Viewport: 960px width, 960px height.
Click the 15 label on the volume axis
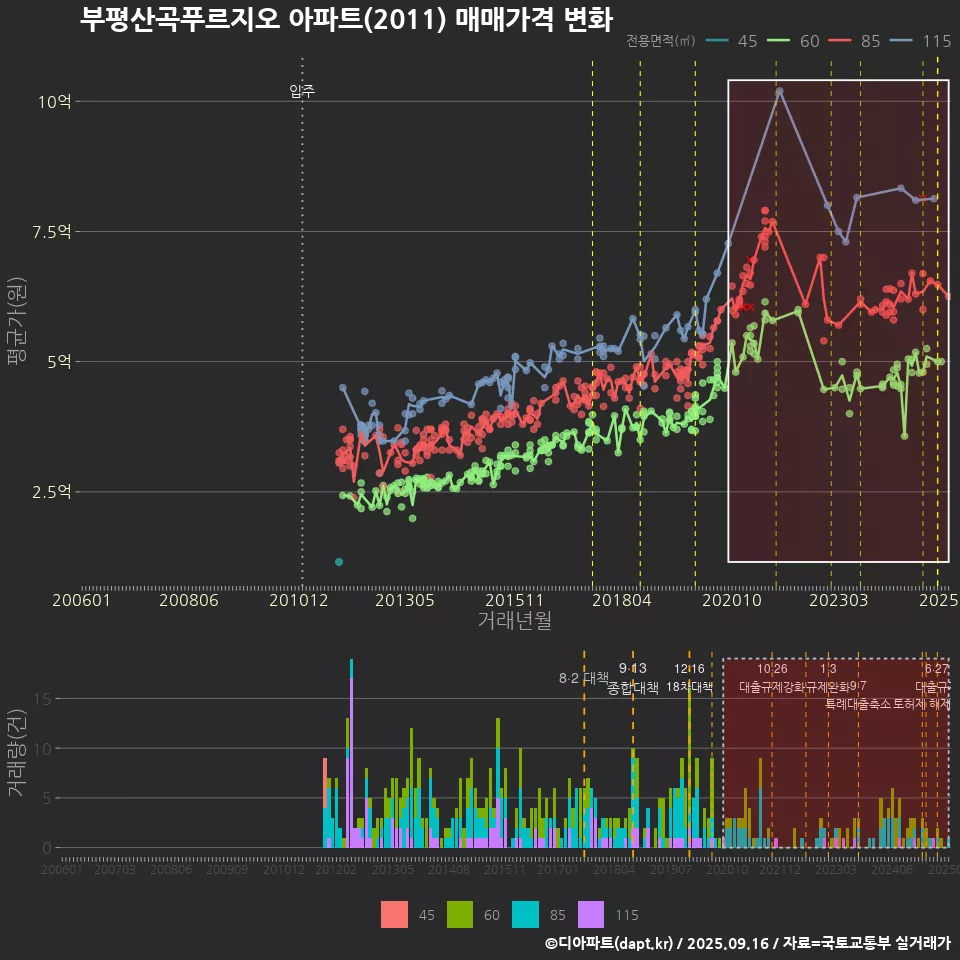pyautogui.click(x=43, y=699)
